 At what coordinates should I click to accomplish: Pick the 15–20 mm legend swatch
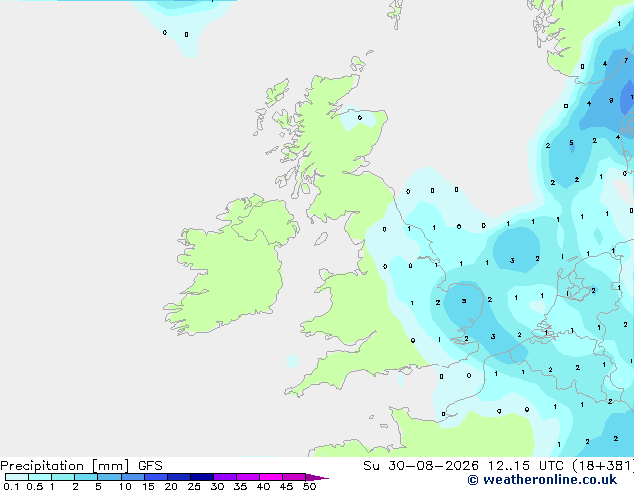[156, 477]
